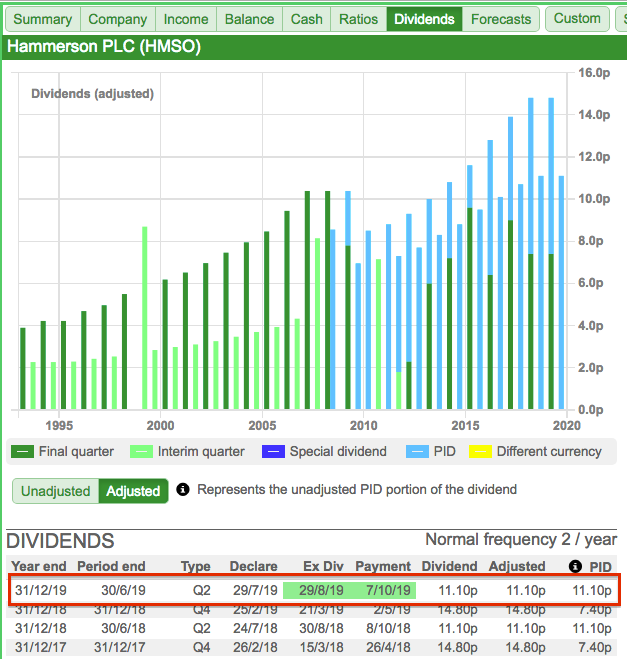This screenshot has width=627, height=659.
Task: Switch chart to Unadjusted dividends
Action: (55, 491)
